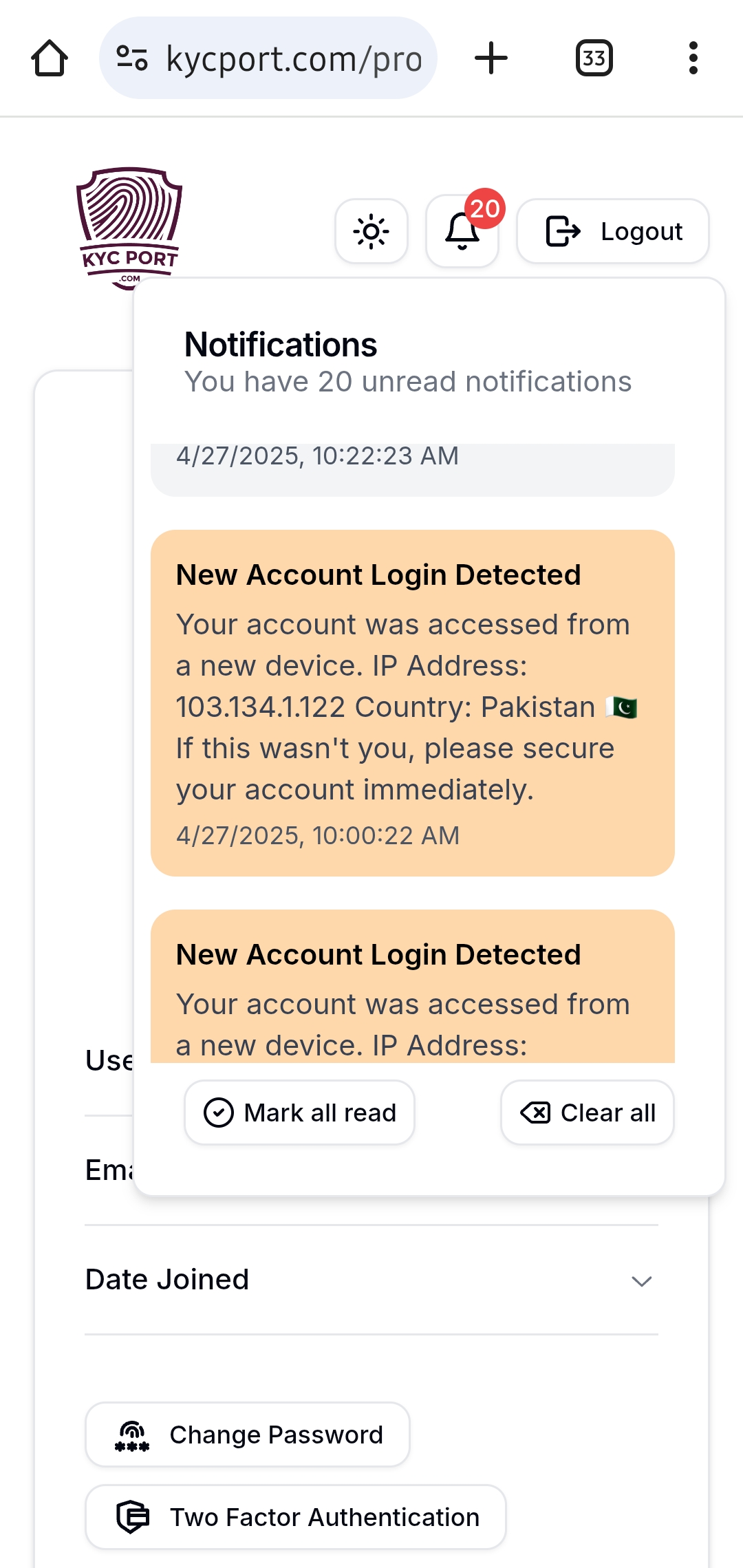Tap the browser home icon
Viewport: 743px width, 1568px height.
click(x=50, y=58)
